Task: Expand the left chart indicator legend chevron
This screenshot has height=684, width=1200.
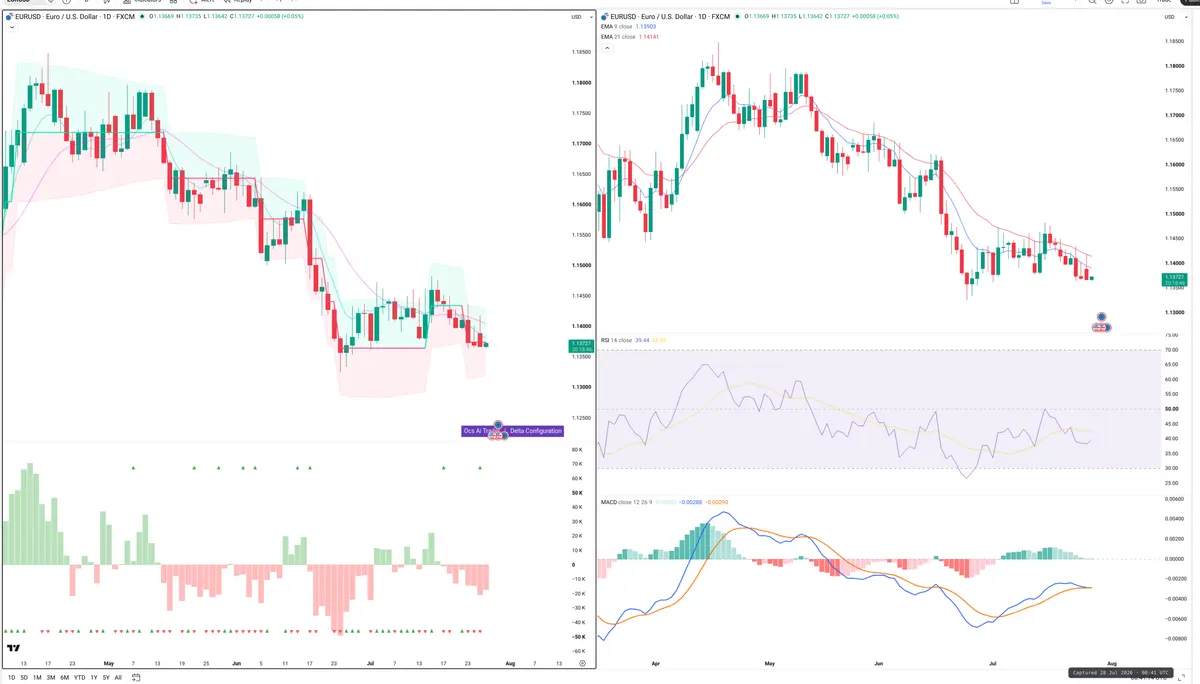Action: coord(11,27)
